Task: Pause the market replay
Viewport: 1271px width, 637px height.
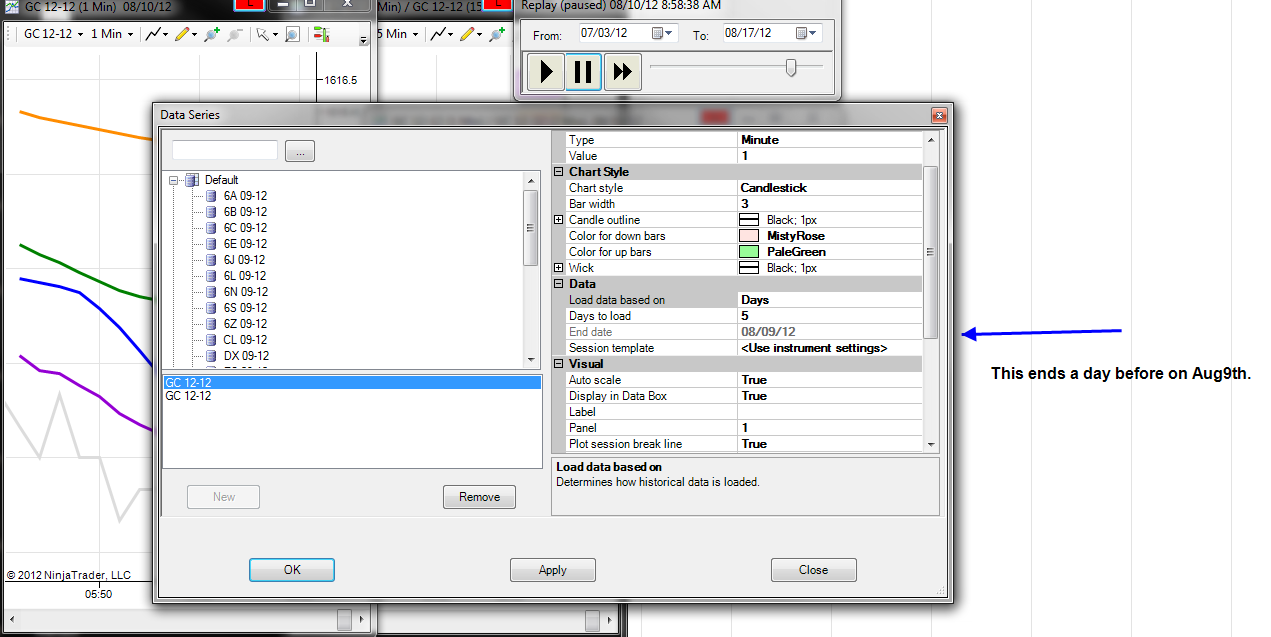Action: [x=584, y=72]
